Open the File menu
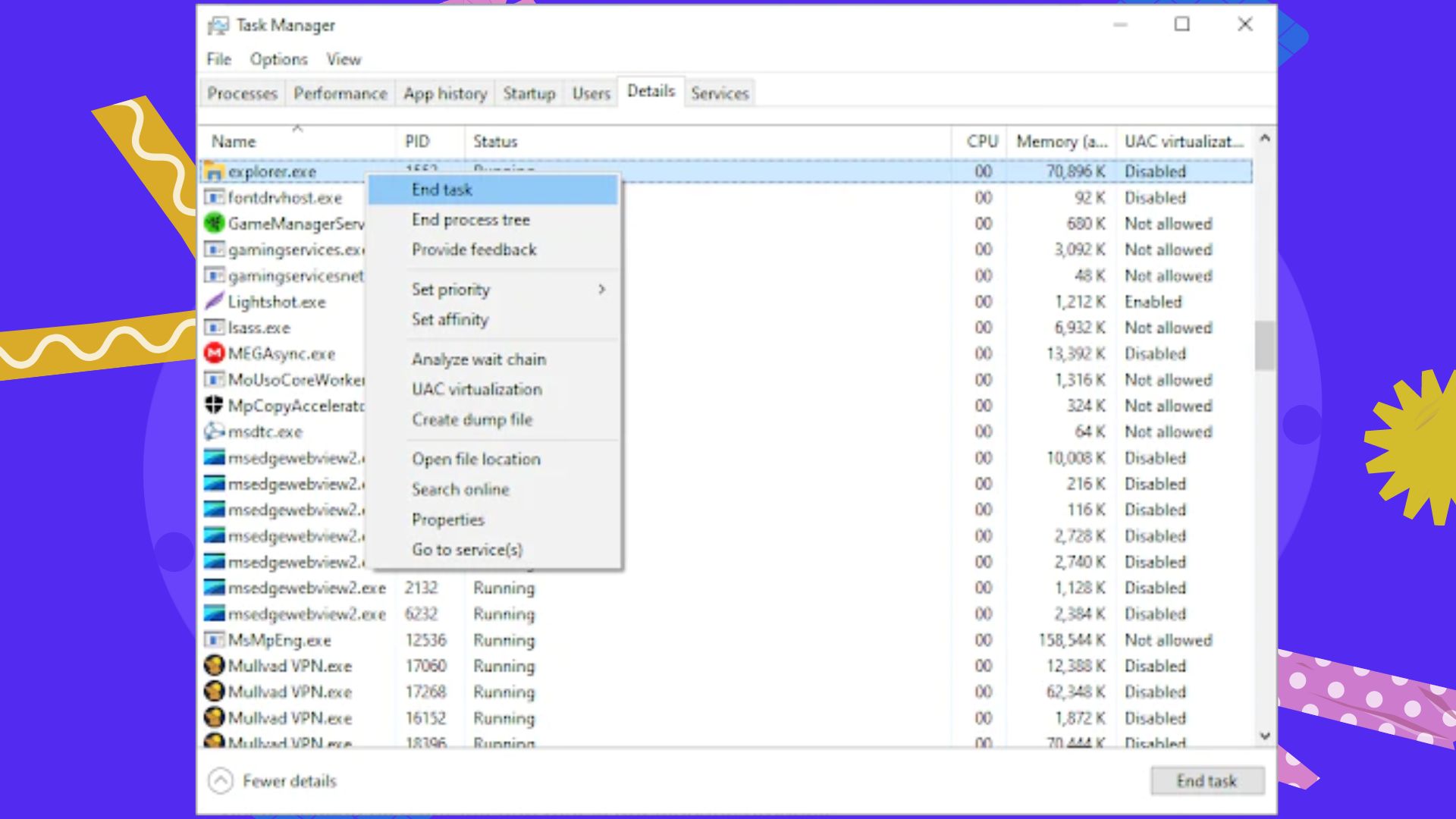This screenshot has width=1456, height=819. pyautogui.click(x=219, y=59)
